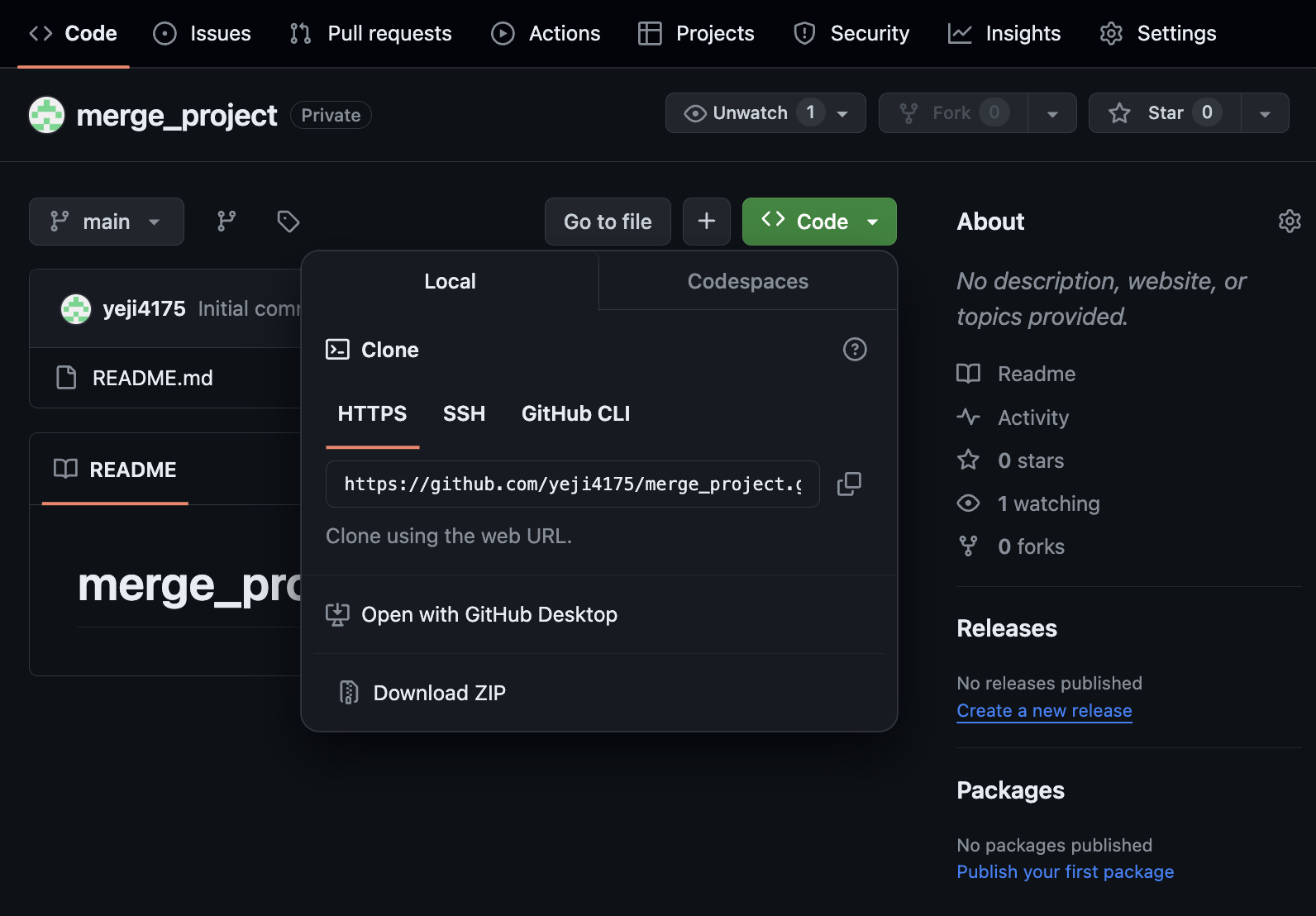Select the README tab in file viewer

[115, 470]
